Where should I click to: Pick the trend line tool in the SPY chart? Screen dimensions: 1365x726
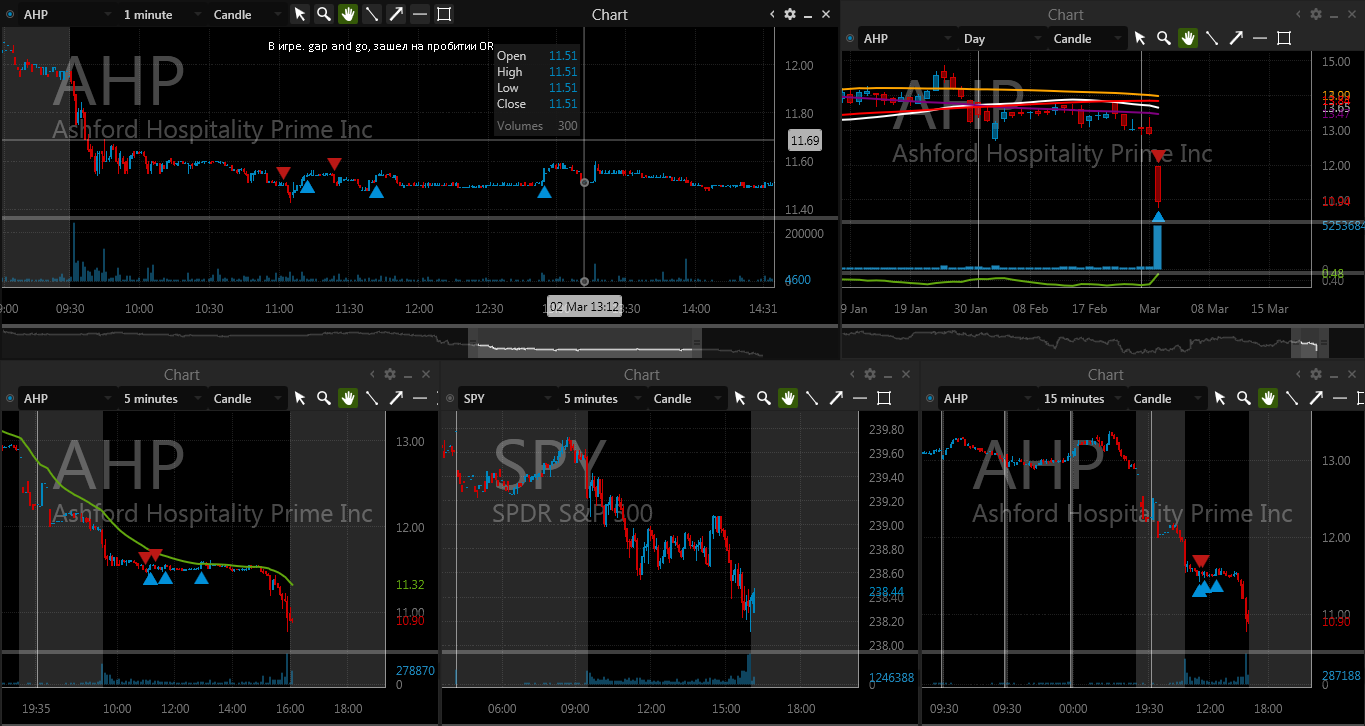[812, 398]
